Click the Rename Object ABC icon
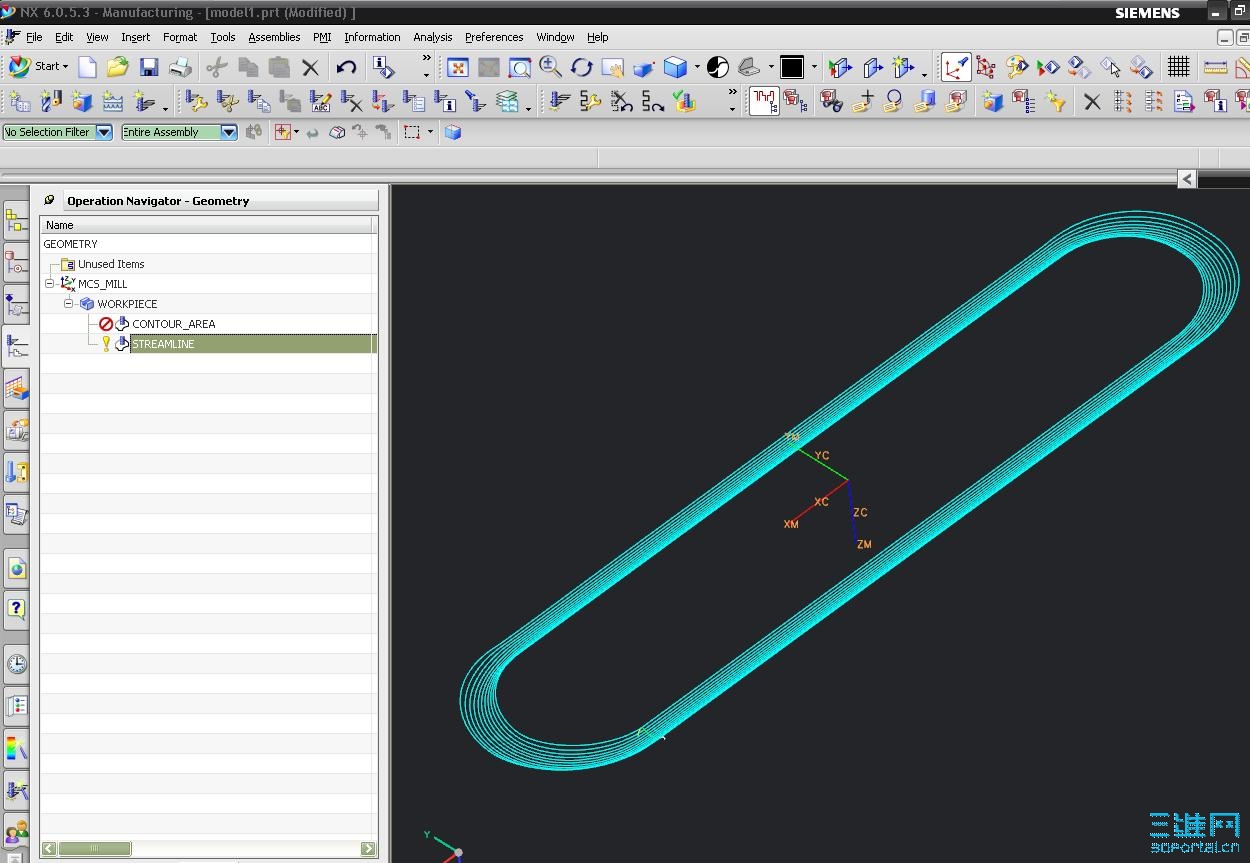 coord(321,101)
